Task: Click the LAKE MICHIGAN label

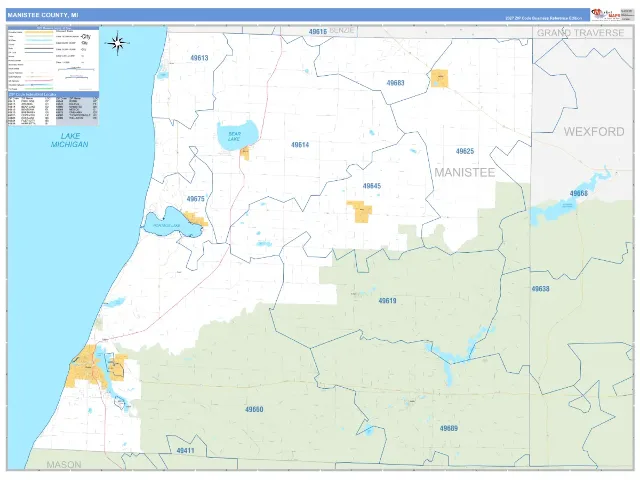Action: tap(70, 140)
